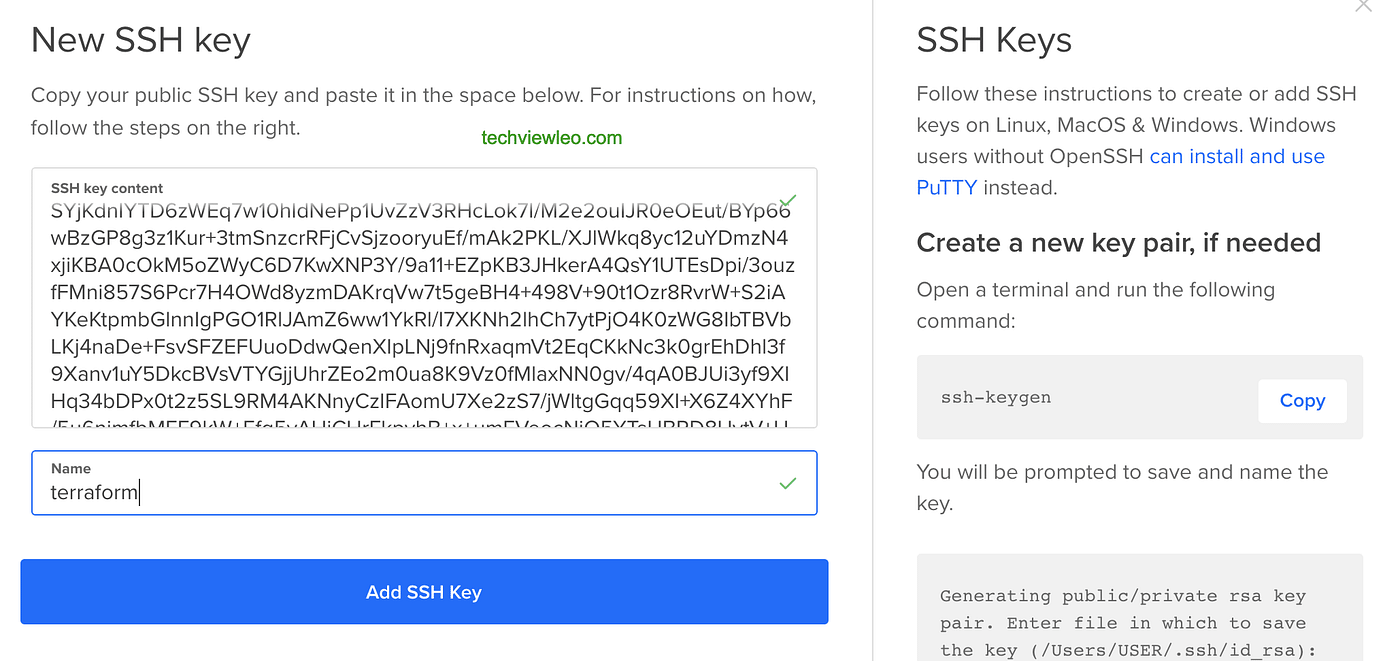Click the New SSH key heading
Screen dimensions: 1400x661
[140, 40]
